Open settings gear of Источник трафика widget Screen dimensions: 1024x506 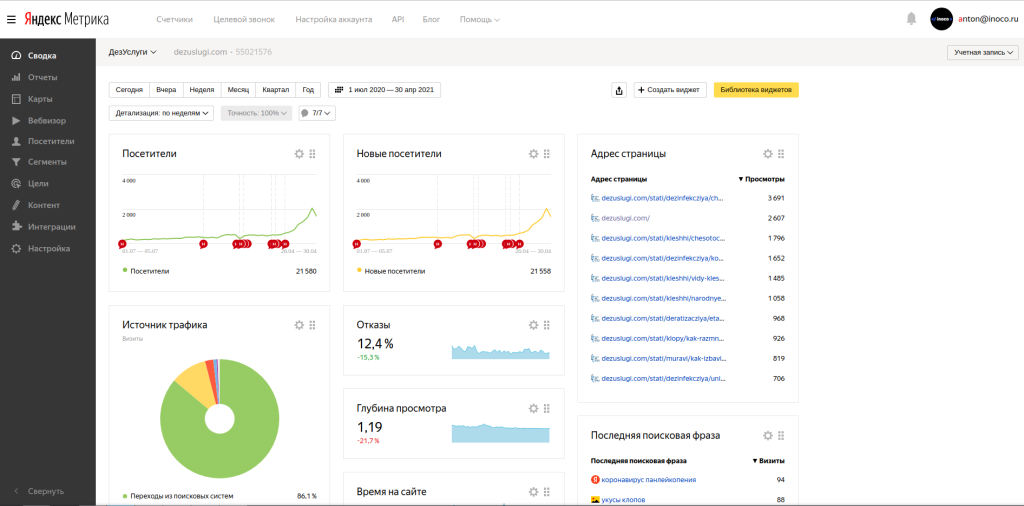click(298, 325)
